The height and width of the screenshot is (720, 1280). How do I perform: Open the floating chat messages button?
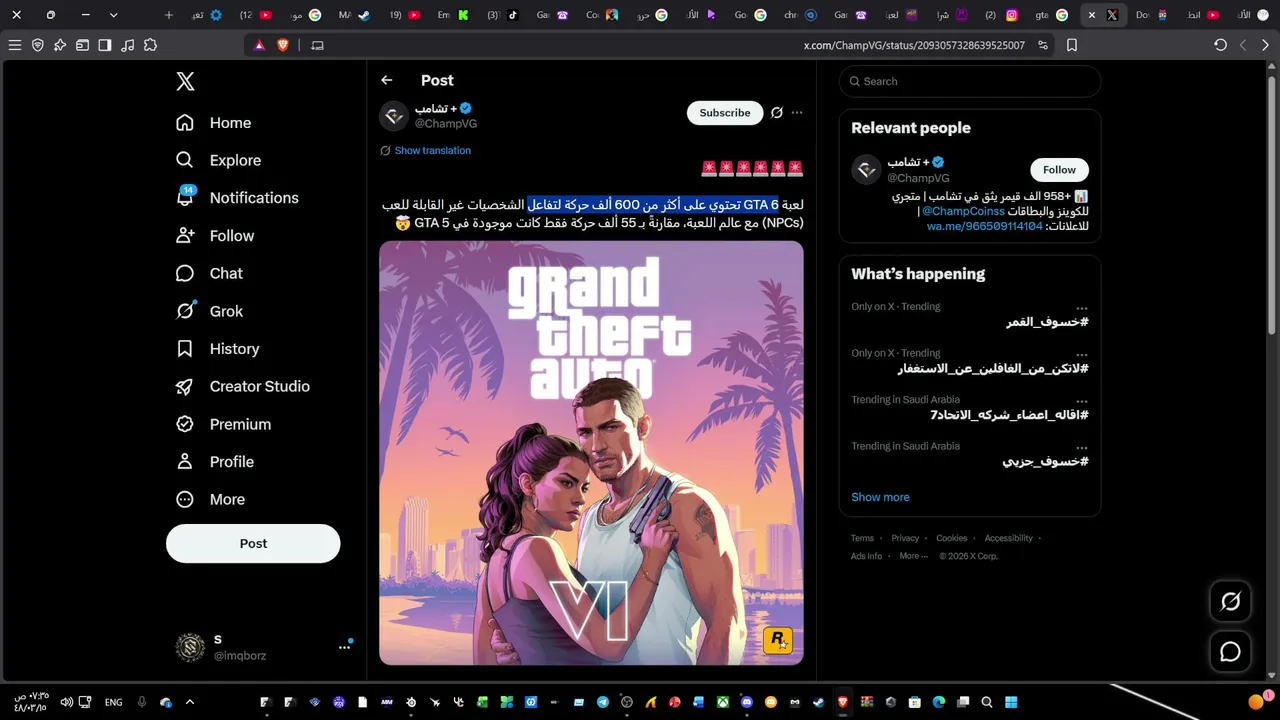1231,652
